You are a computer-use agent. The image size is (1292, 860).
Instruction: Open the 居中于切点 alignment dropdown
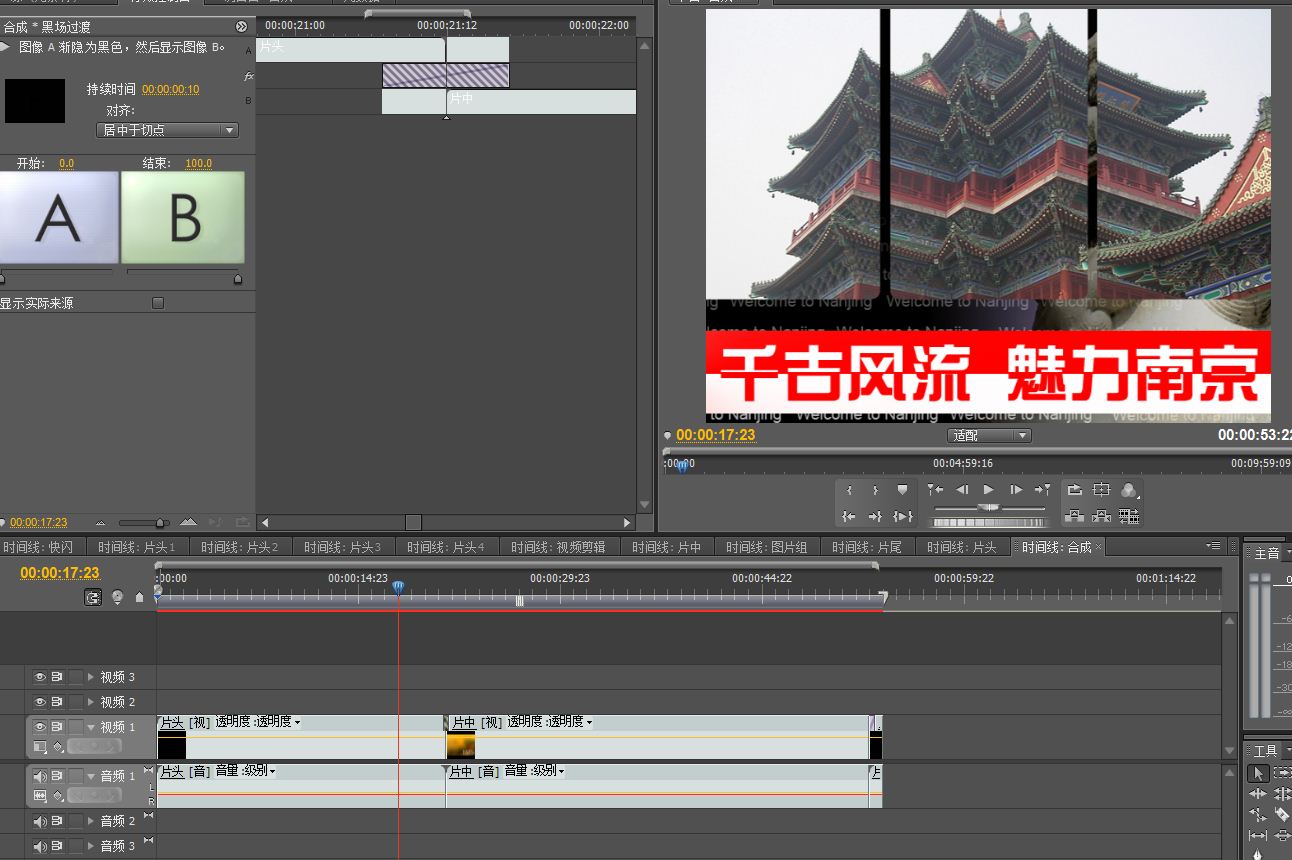tap(168, 130)
